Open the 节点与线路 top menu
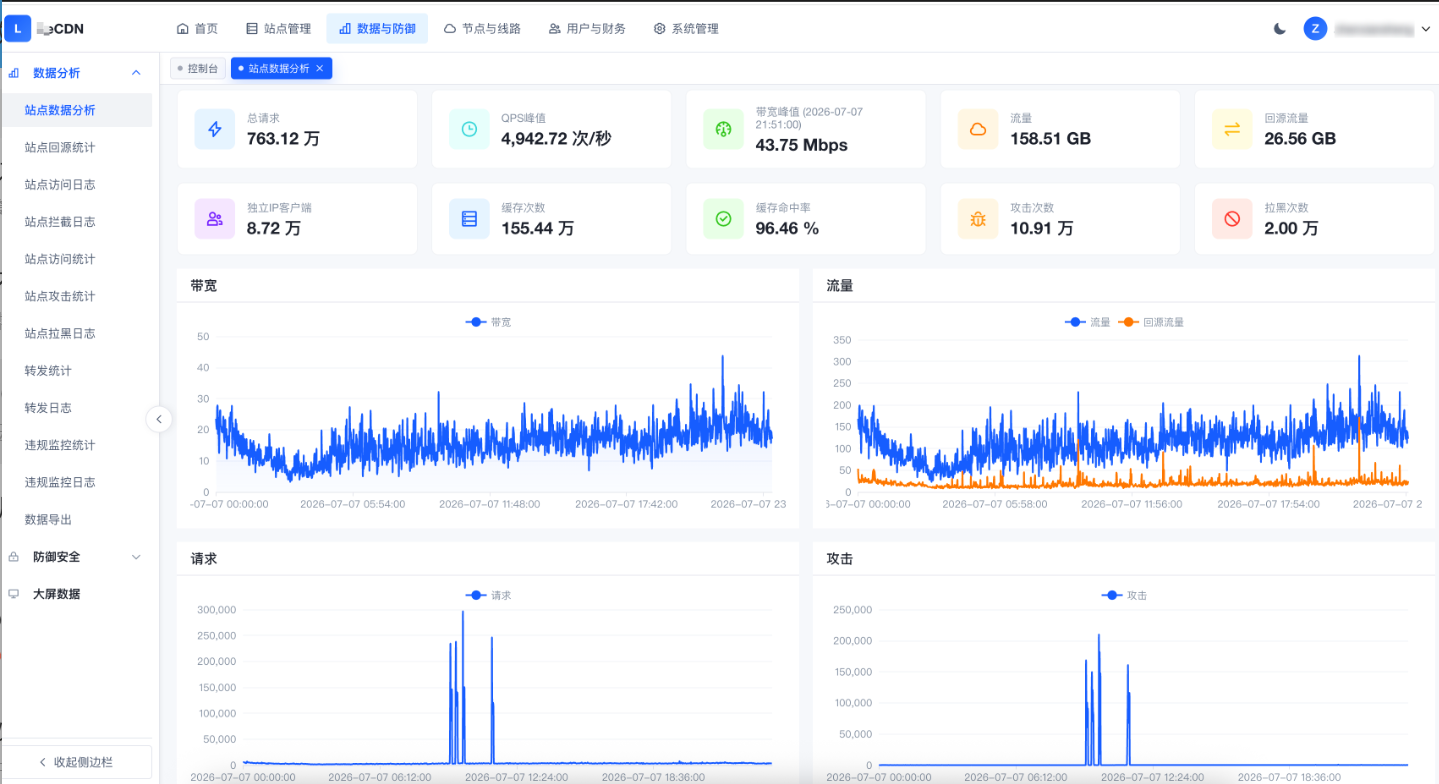Viewport: 1439px width, 784px height. point(482,29)
